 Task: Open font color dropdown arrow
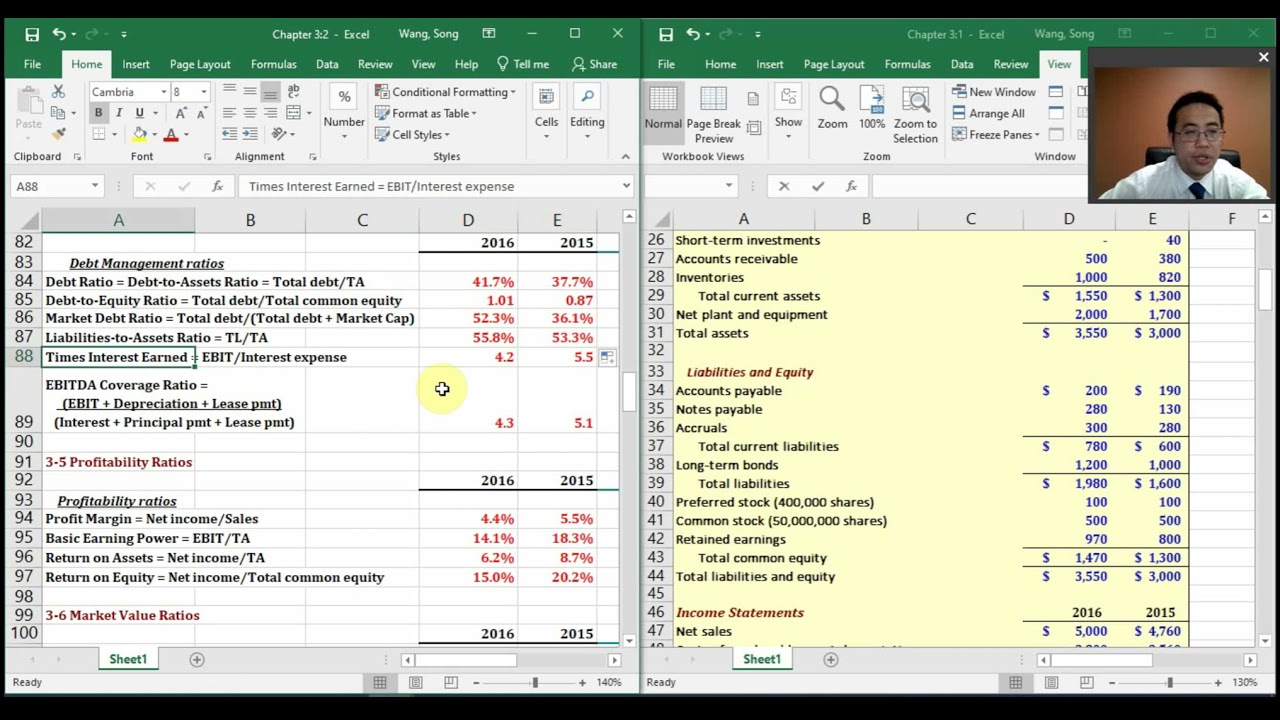point(186,134)
